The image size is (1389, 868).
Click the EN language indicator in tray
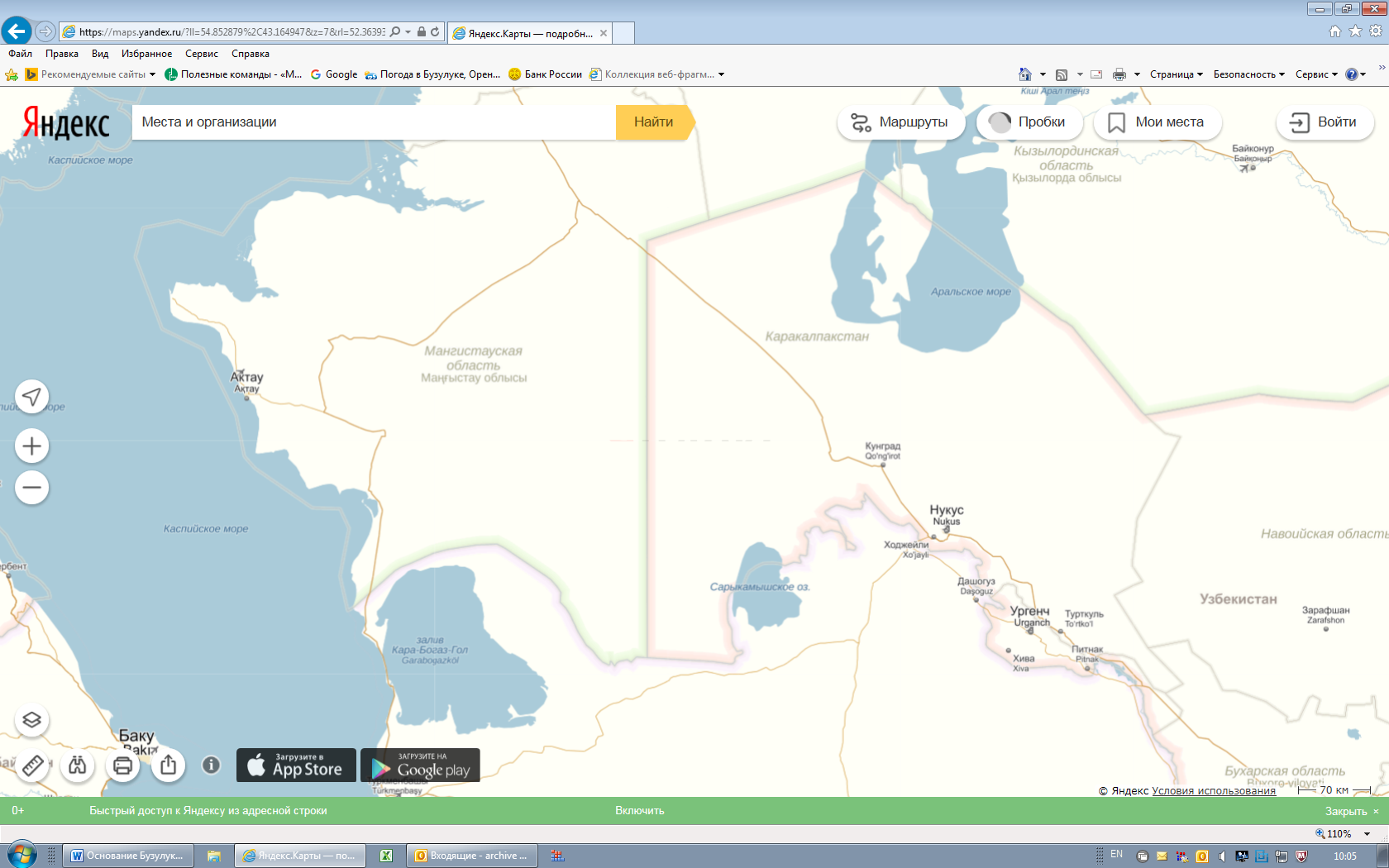1117,855
